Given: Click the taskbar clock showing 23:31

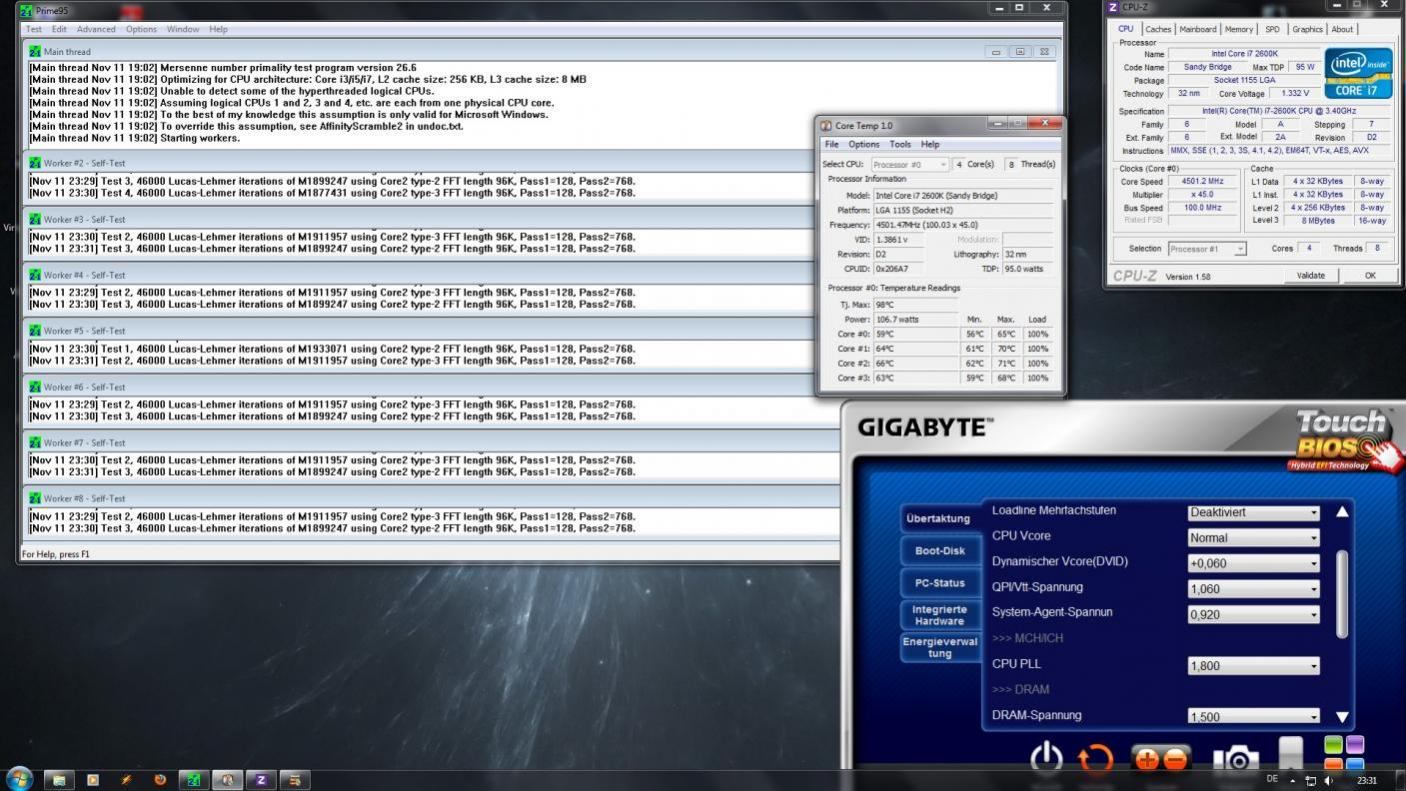Looking at the screenshot, I should (1366, 780).
